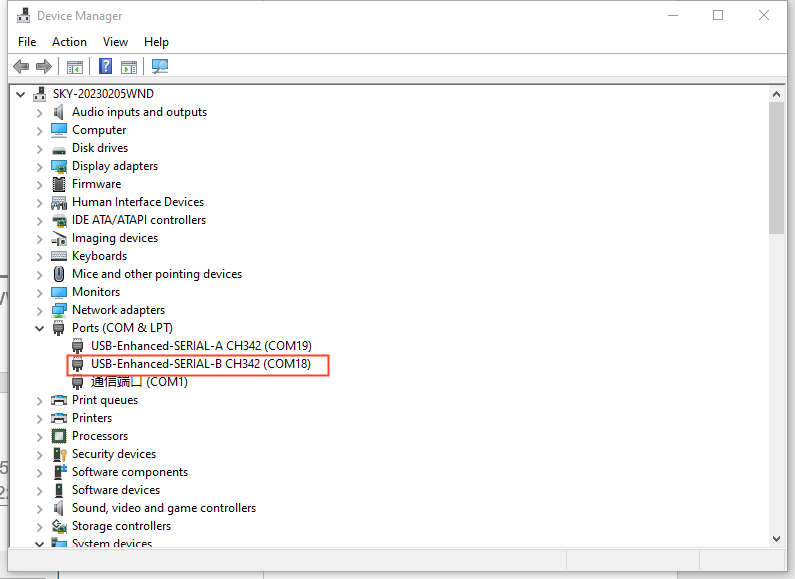Expand Sound, video and game controllers
795x579 pixels.
40,508
